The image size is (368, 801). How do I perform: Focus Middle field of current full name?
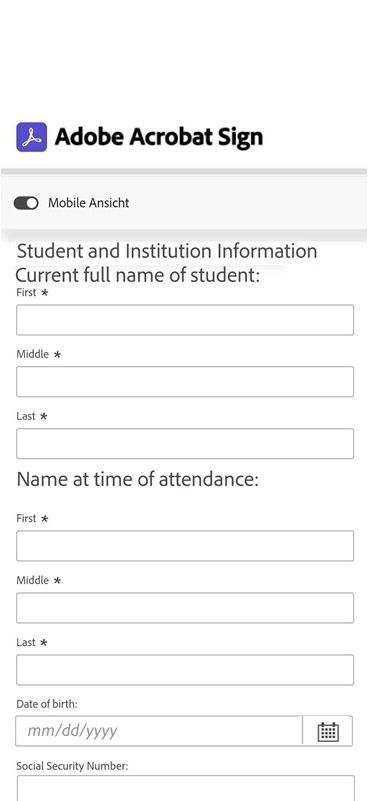tap(185, 382)
